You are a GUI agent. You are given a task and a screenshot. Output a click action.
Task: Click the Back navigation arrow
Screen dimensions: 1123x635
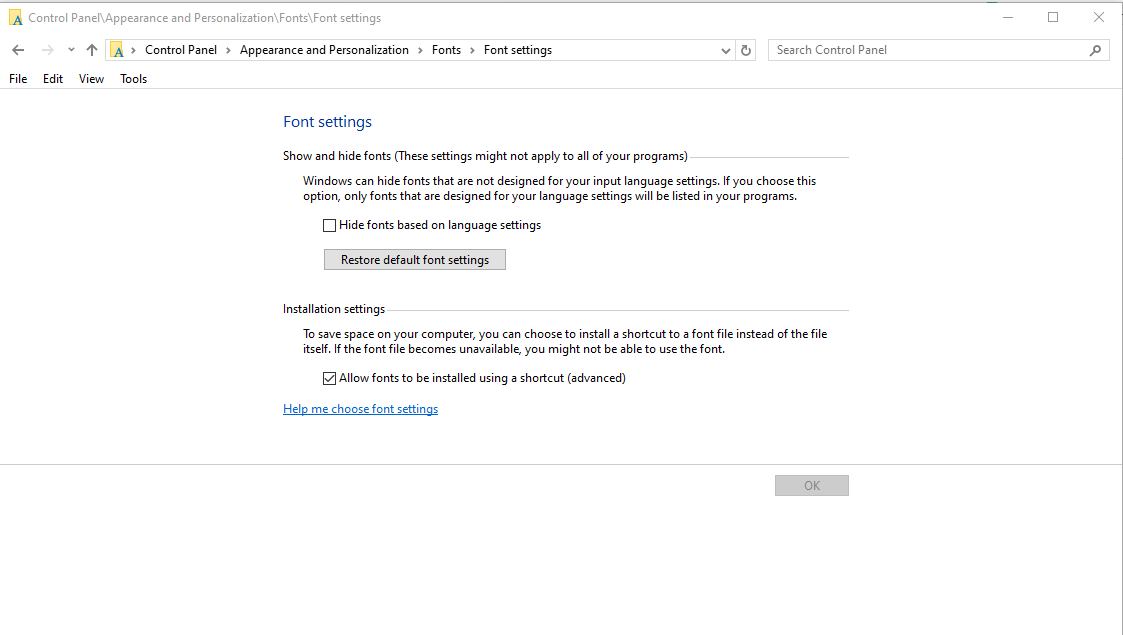coord(18,50)
